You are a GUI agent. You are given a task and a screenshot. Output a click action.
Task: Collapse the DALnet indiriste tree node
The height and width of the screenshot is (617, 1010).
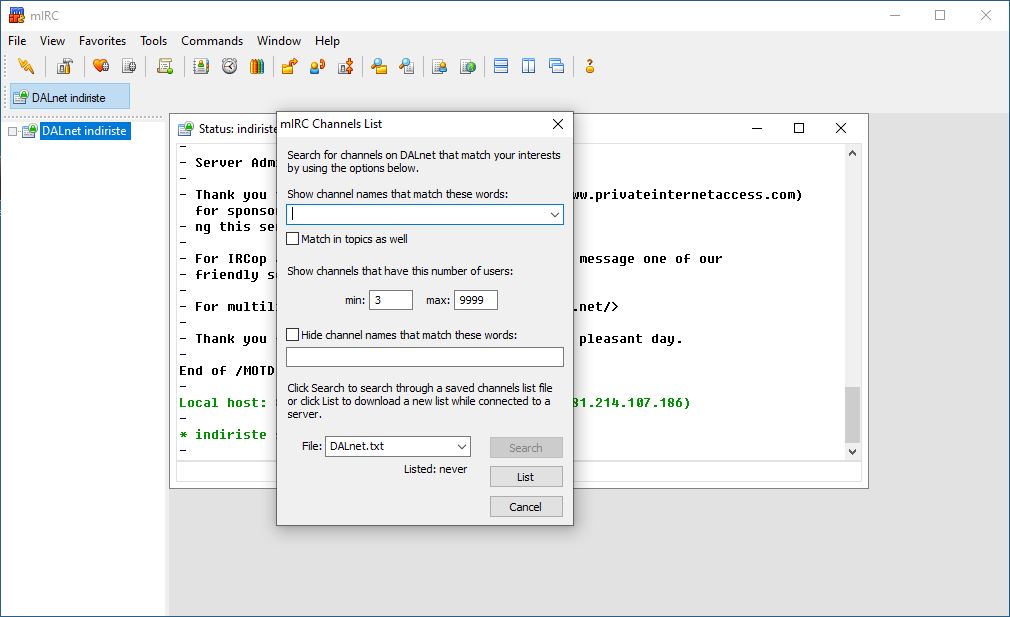pos(12,131)
